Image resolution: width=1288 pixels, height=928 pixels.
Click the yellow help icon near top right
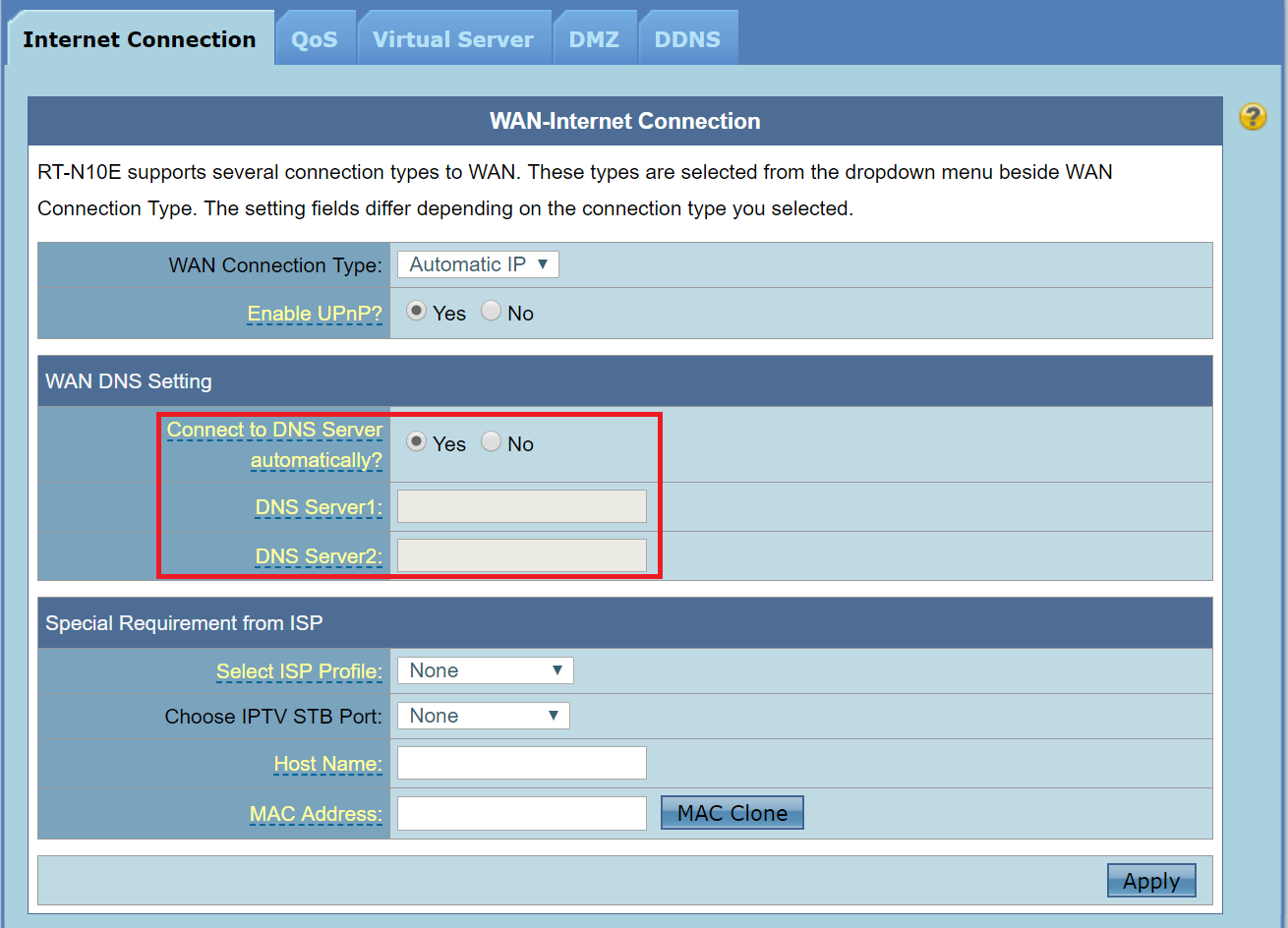(1253, 117)
